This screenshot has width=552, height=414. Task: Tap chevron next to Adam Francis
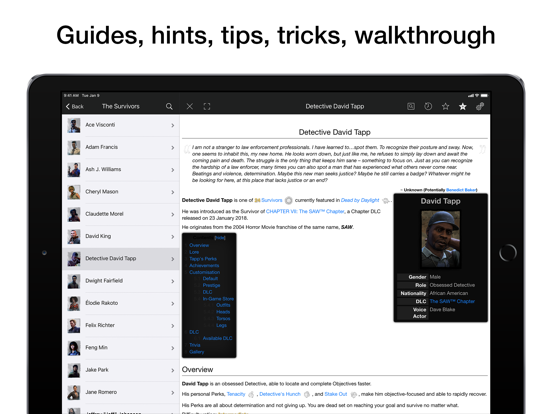coord(173,148)
